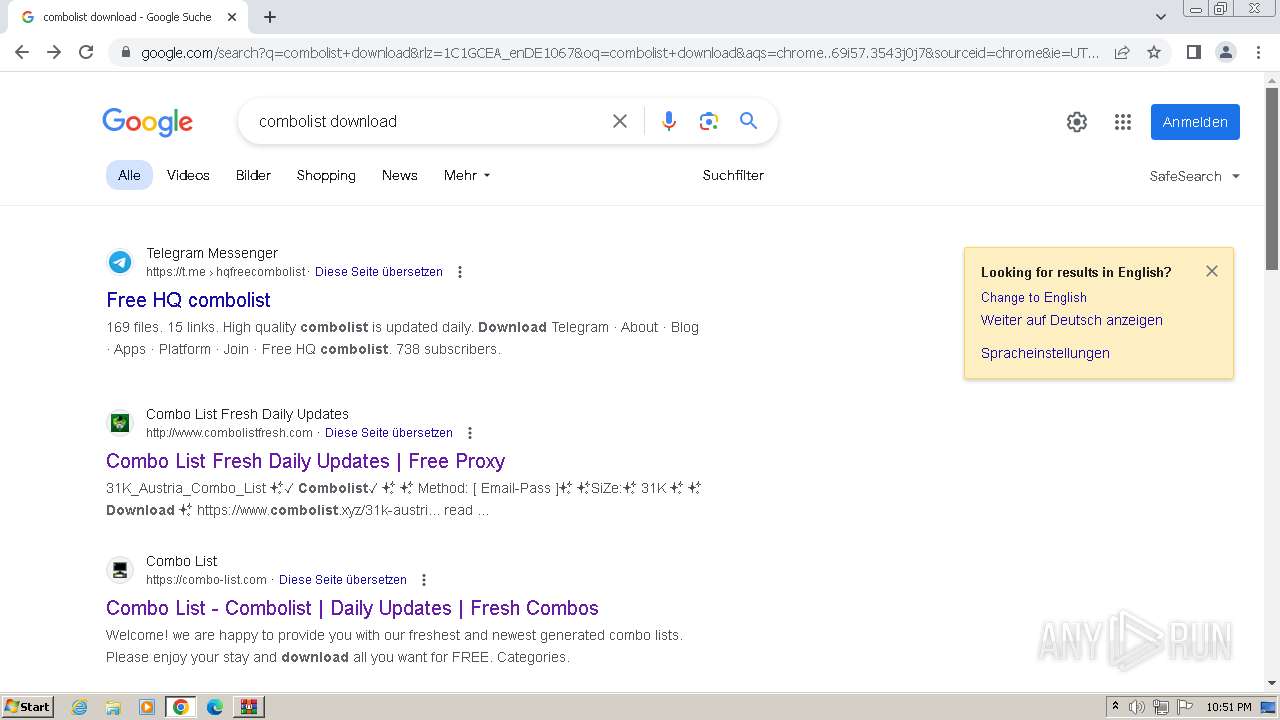This screenshot has height=720, width=1280.
Task: Open the Windows Start menu
Action: [28, 706]
